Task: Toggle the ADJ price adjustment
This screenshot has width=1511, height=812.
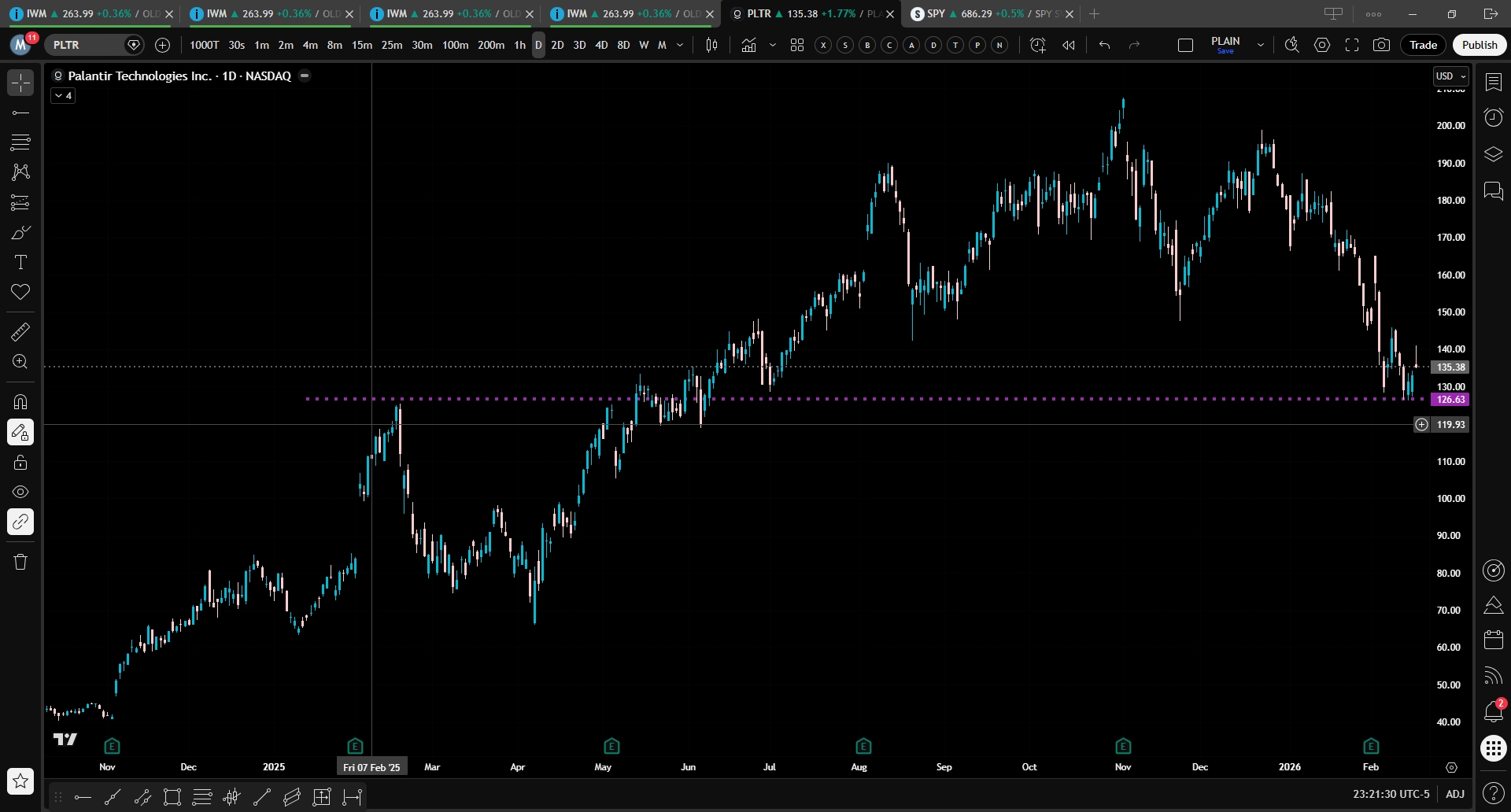Action: (1454, 794)
